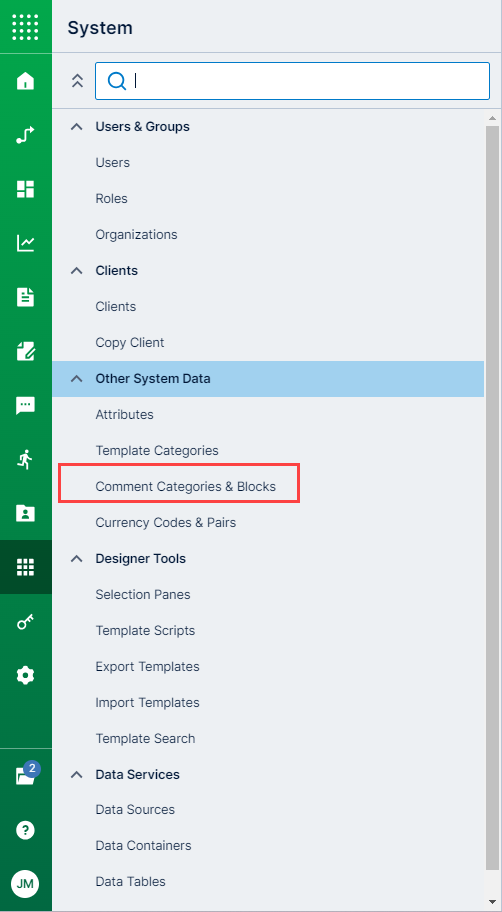The height and width of the screenshot is (912, 502).
Task: Open the folder icon with badge 2
Action: click(26, 775)
